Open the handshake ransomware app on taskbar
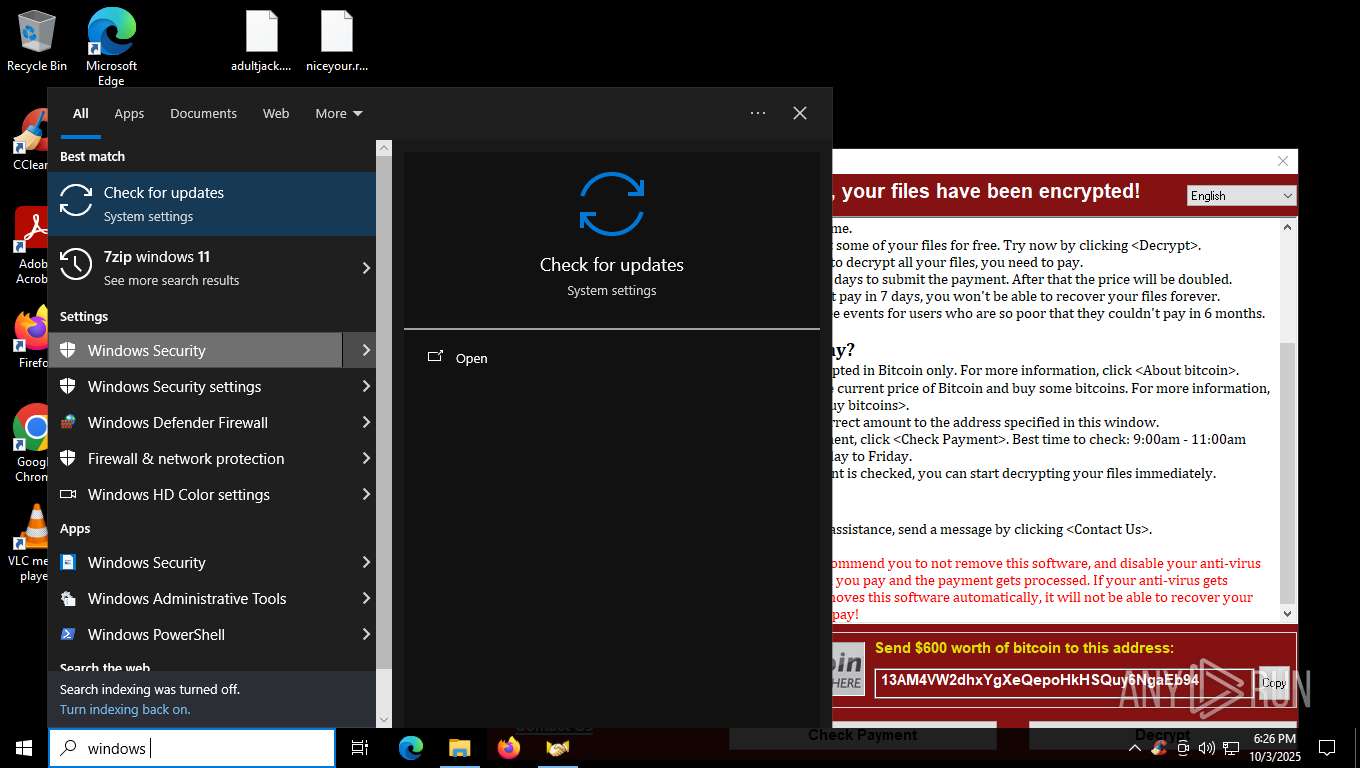The height and width of the screenshot is (768, 1360). tap(557, 748)
